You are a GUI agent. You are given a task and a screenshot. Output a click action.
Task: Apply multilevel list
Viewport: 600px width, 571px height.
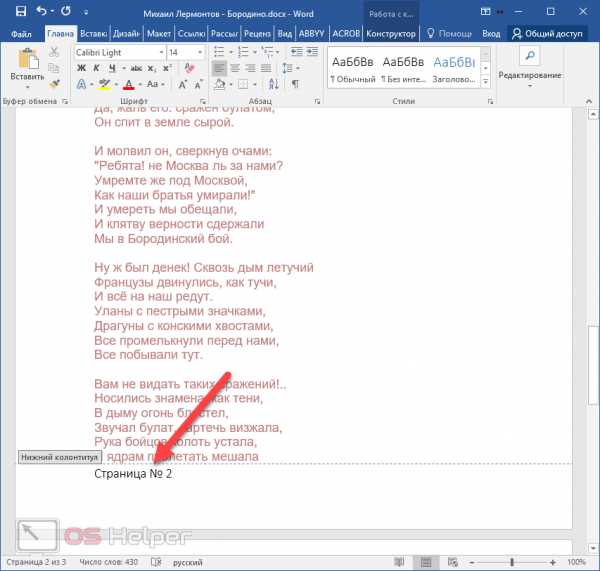(x=267, y=51)
